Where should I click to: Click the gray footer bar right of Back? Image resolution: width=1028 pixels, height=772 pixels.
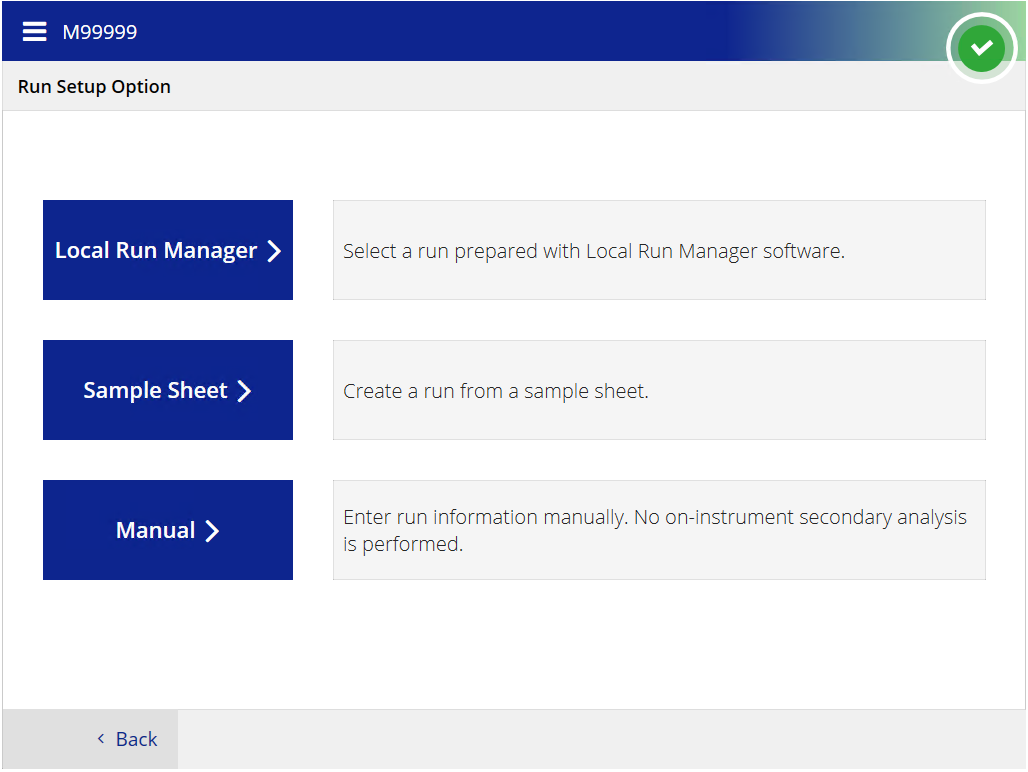[600, 740]
